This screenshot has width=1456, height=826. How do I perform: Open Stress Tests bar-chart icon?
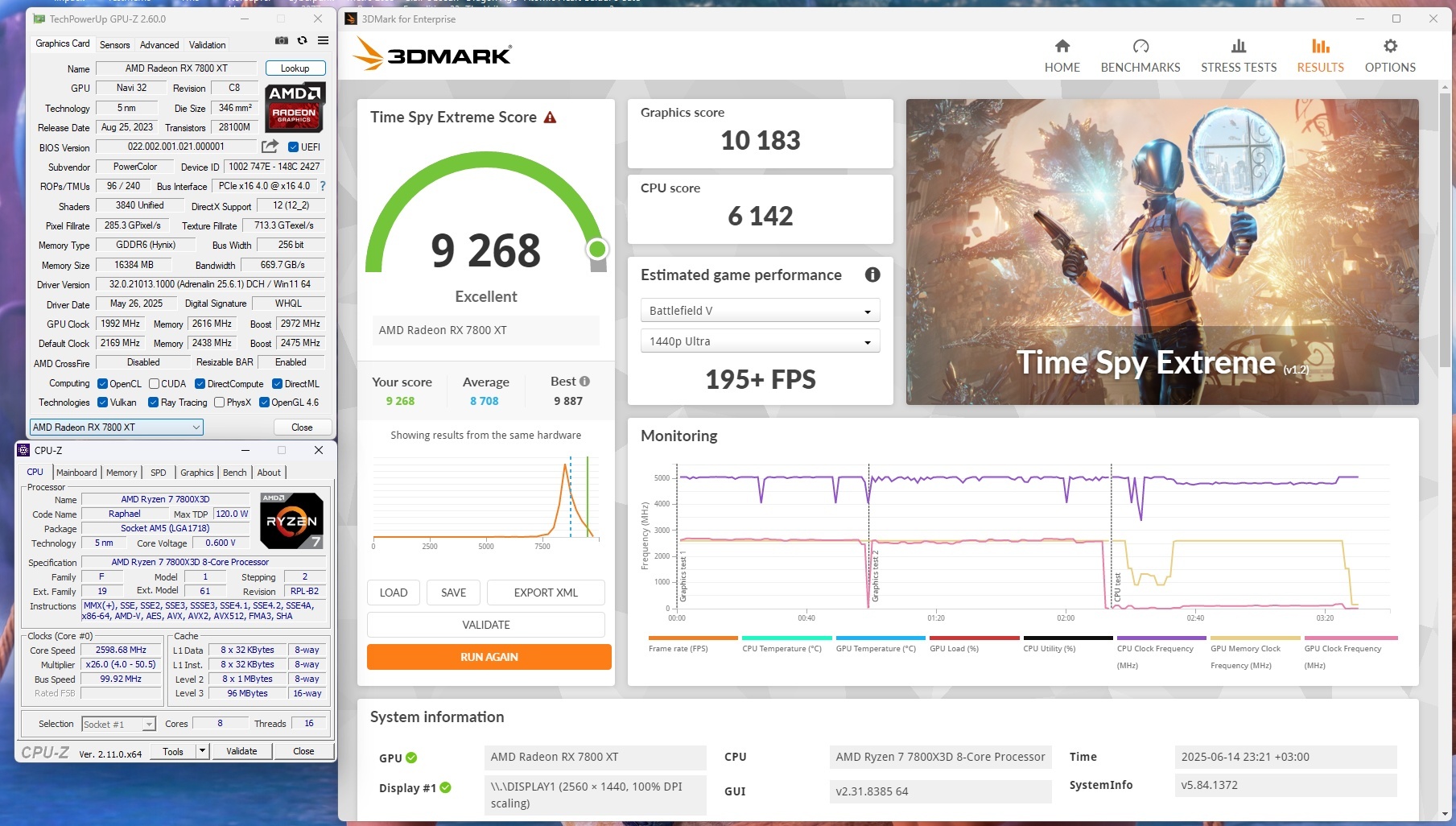point(1239,46)
